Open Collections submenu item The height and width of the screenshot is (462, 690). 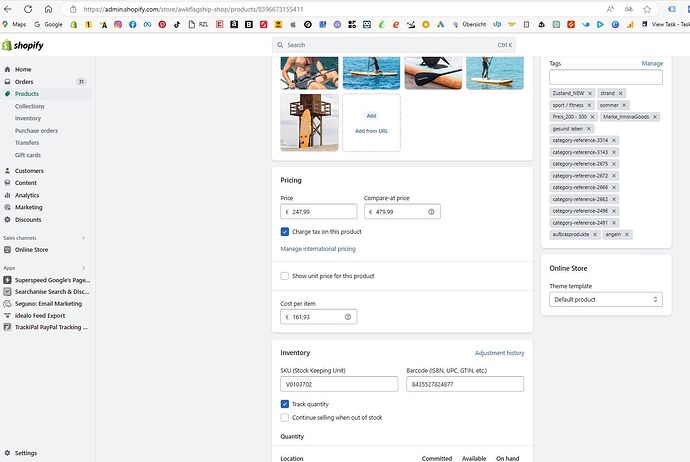click(29, 106)
